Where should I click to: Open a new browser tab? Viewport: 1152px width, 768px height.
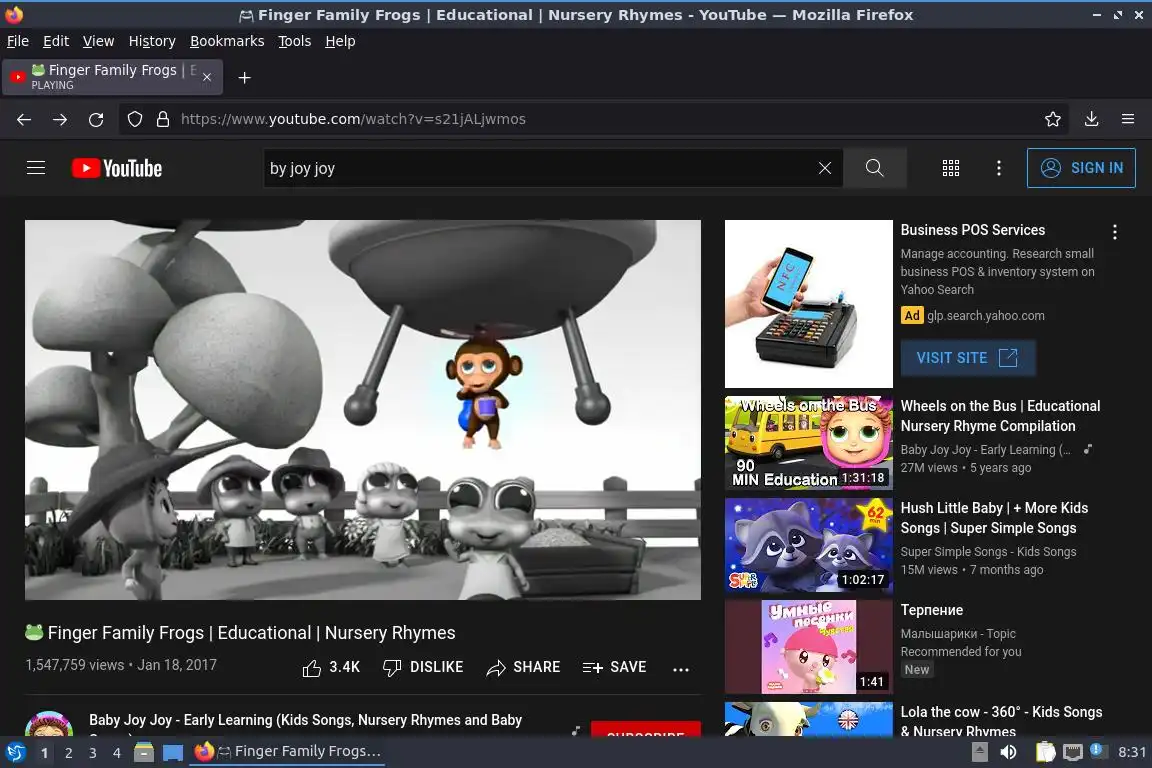point(245,77)
